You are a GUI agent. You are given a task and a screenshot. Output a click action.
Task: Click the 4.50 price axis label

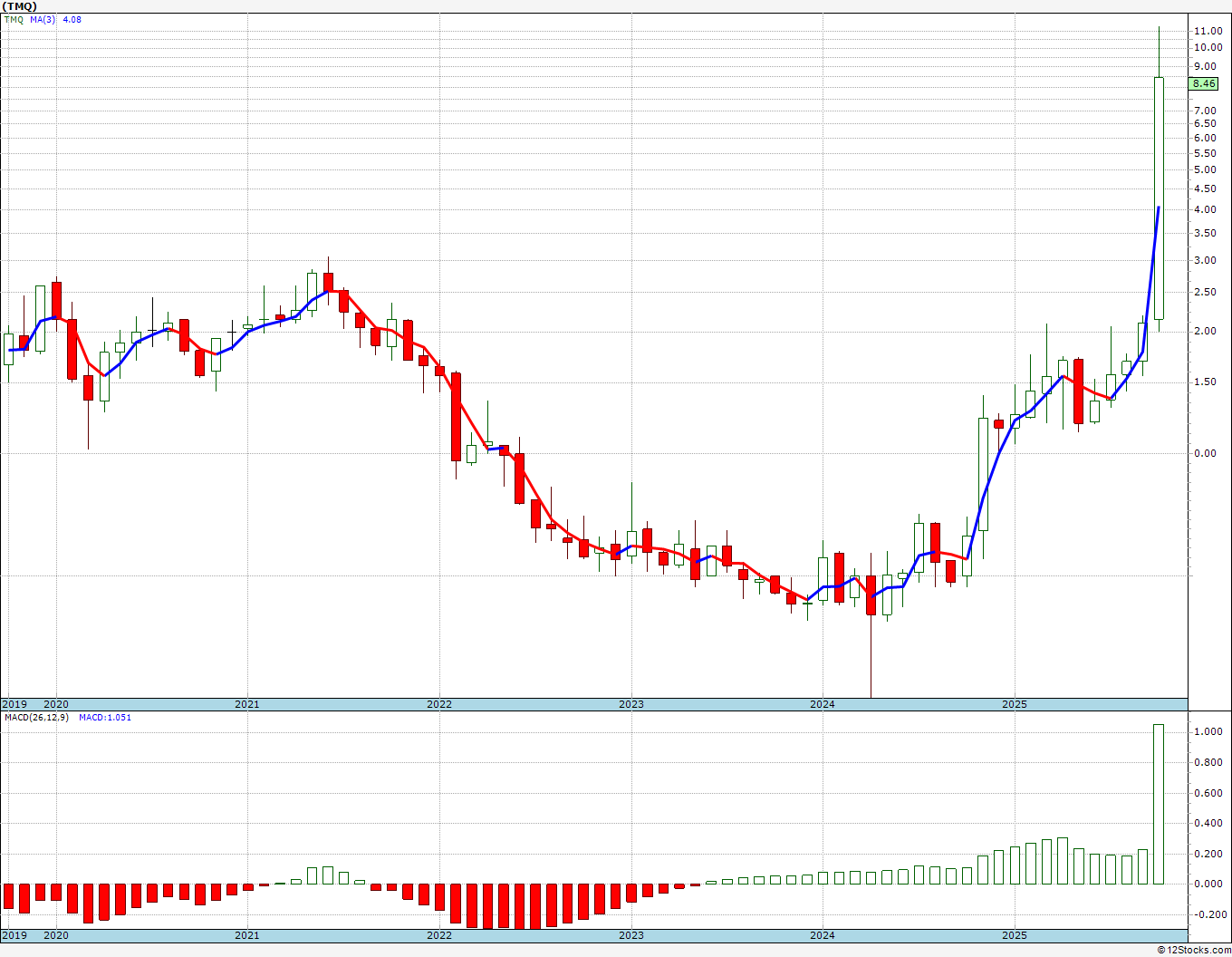click(1205, 188)
